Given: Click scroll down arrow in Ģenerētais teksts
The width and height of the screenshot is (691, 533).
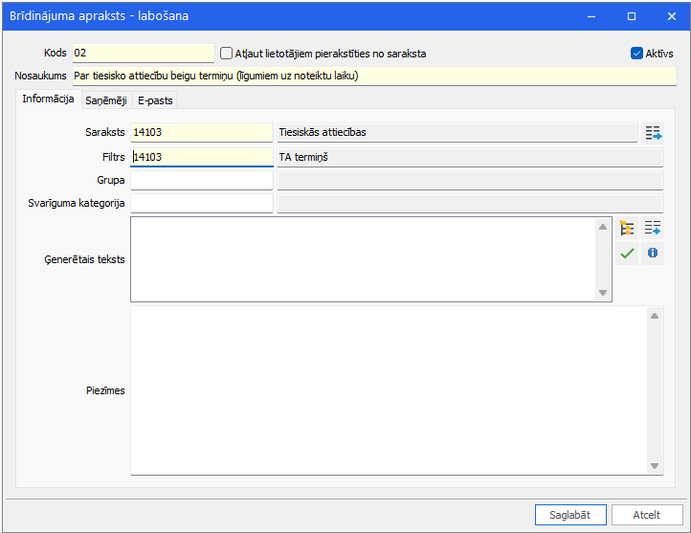Looking at the screenshot, I should [x=603, y=293].
